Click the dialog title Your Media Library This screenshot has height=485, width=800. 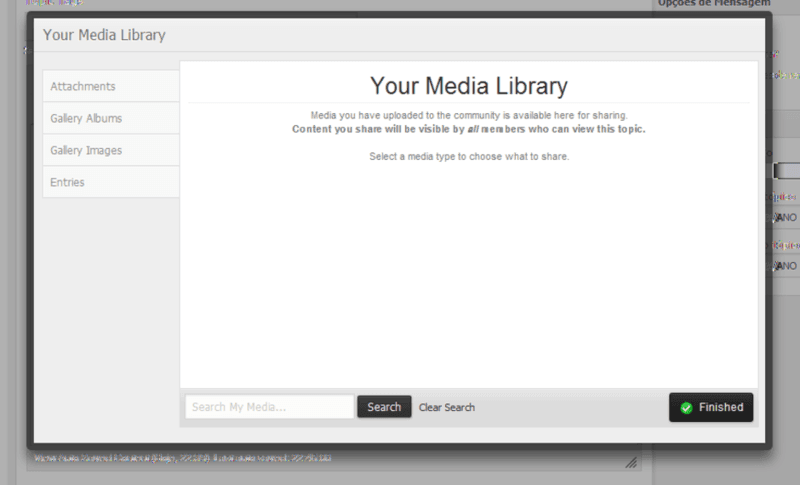pyautogui.click(x=104, y=35)
